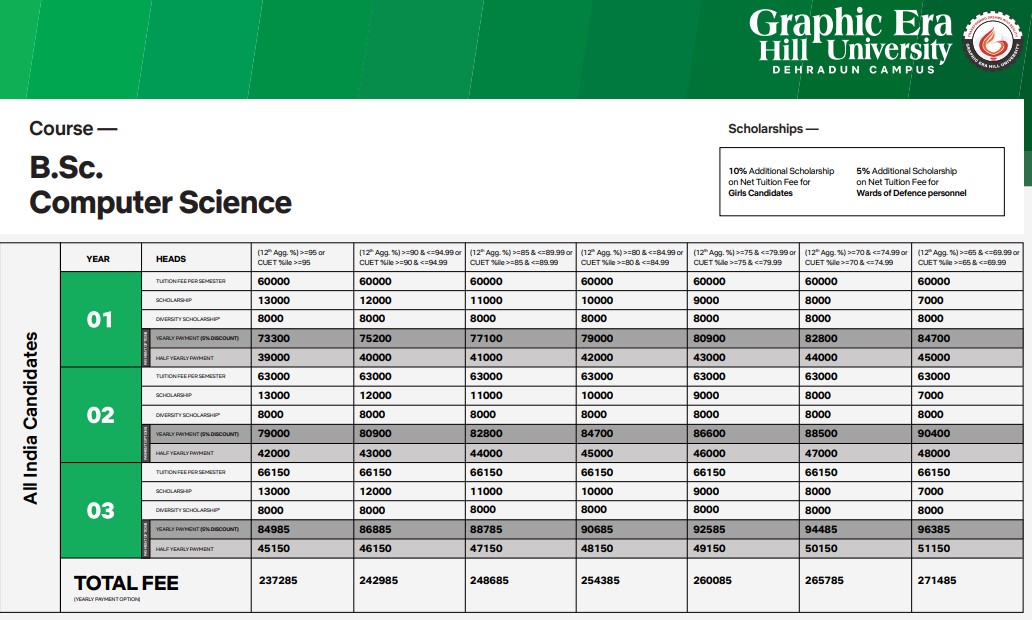This screenshot has height=620, width=1032.
Task: Click the '>=85 & <=89.99' column header
Action: click(x=521, y=257)
